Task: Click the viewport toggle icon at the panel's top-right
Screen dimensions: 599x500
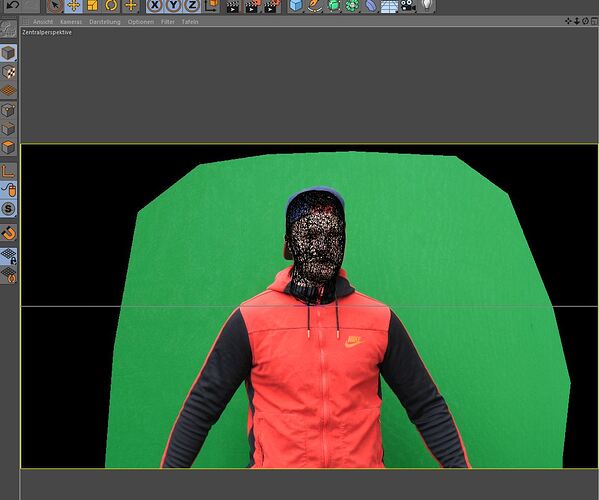Action: click(x=594, y=21)
